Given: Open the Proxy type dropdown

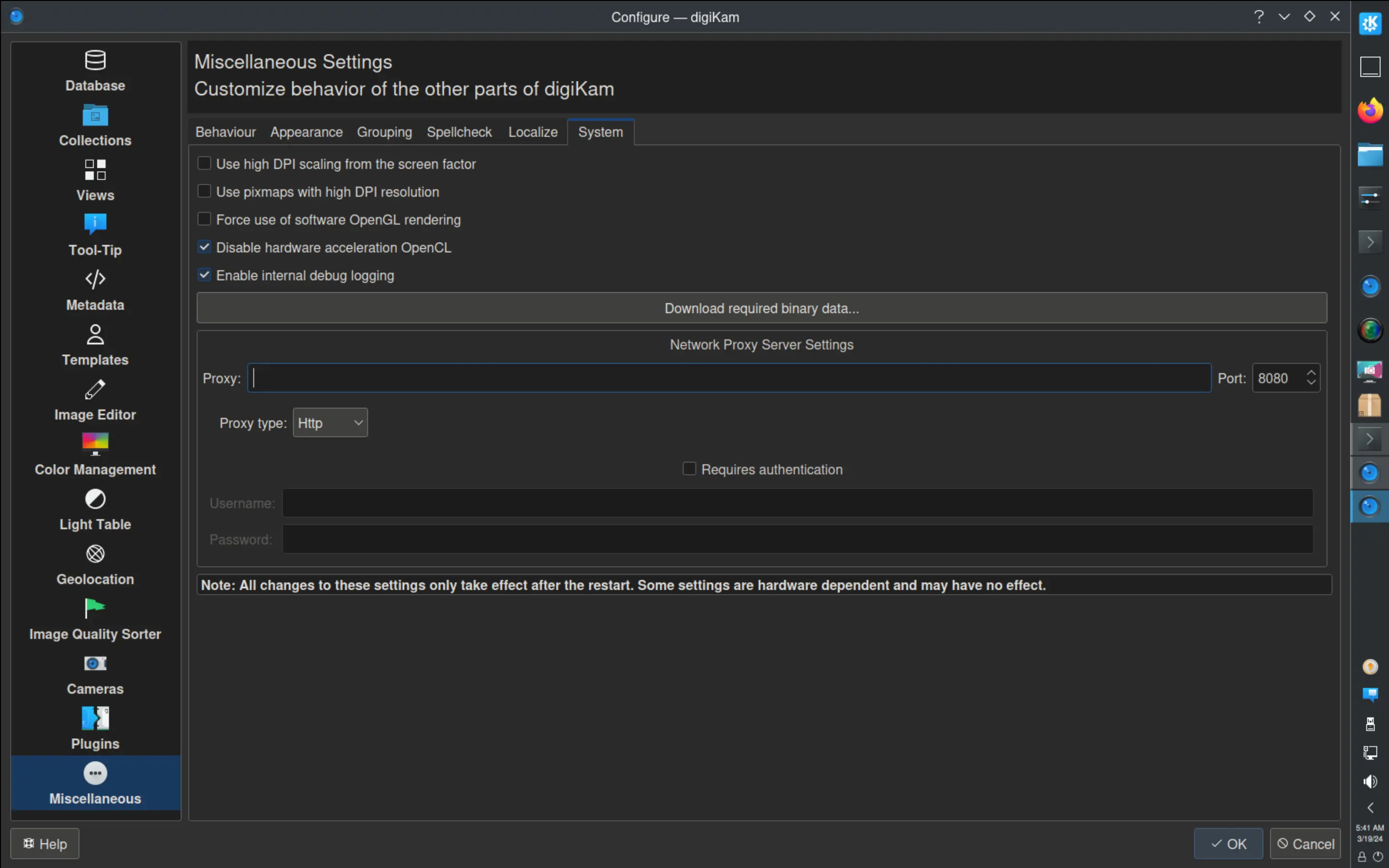Looking at the screenshot, I should (x=329, y=422).
